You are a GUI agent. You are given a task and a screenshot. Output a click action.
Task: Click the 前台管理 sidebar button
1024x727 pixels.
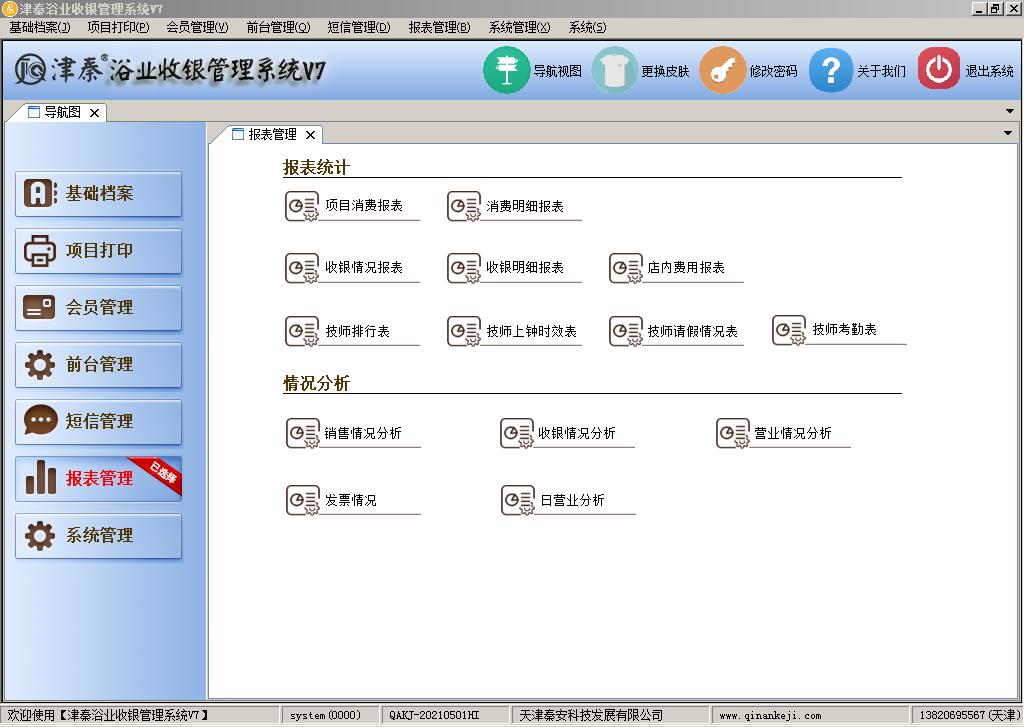99,365
